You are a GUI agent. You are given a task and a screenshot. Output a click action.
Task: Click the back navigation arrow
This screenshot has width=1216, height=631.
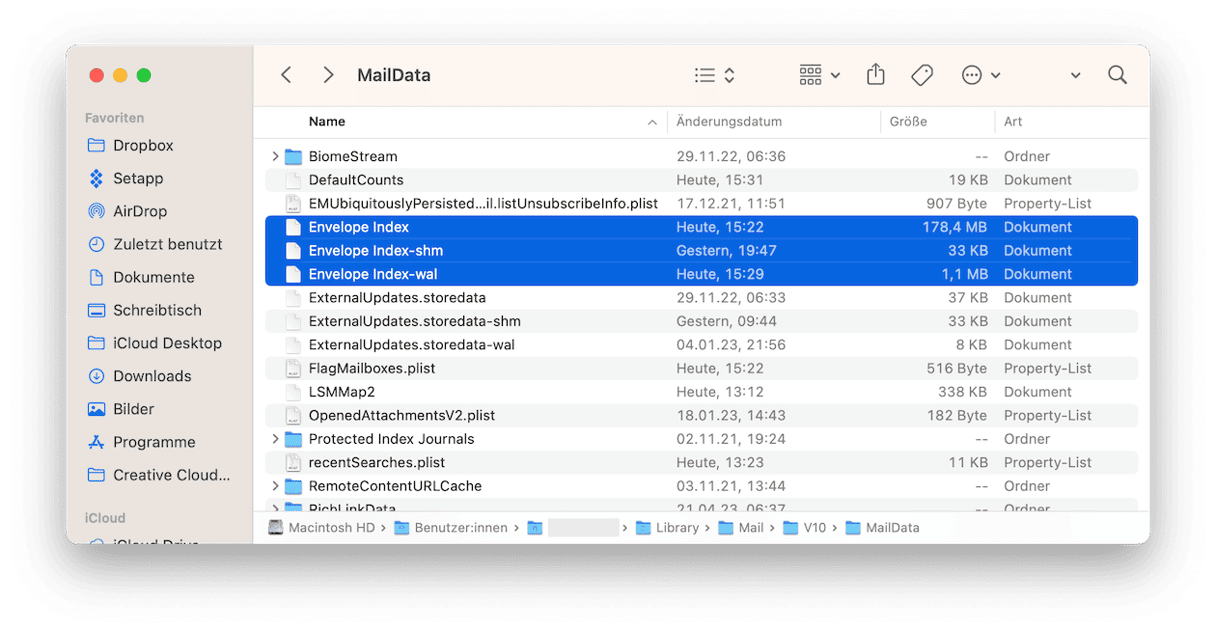tap(286, 76)
